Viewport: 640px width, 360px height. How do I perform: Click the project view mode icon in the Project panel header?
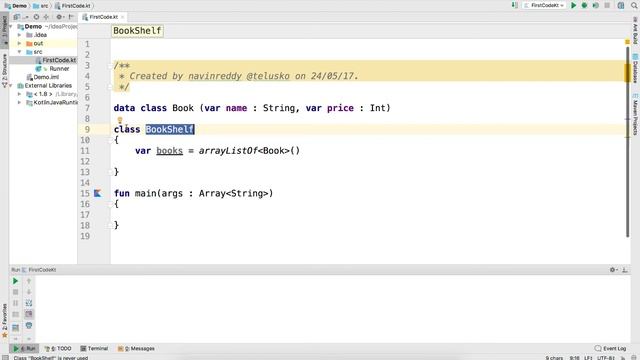pos(17,17)
